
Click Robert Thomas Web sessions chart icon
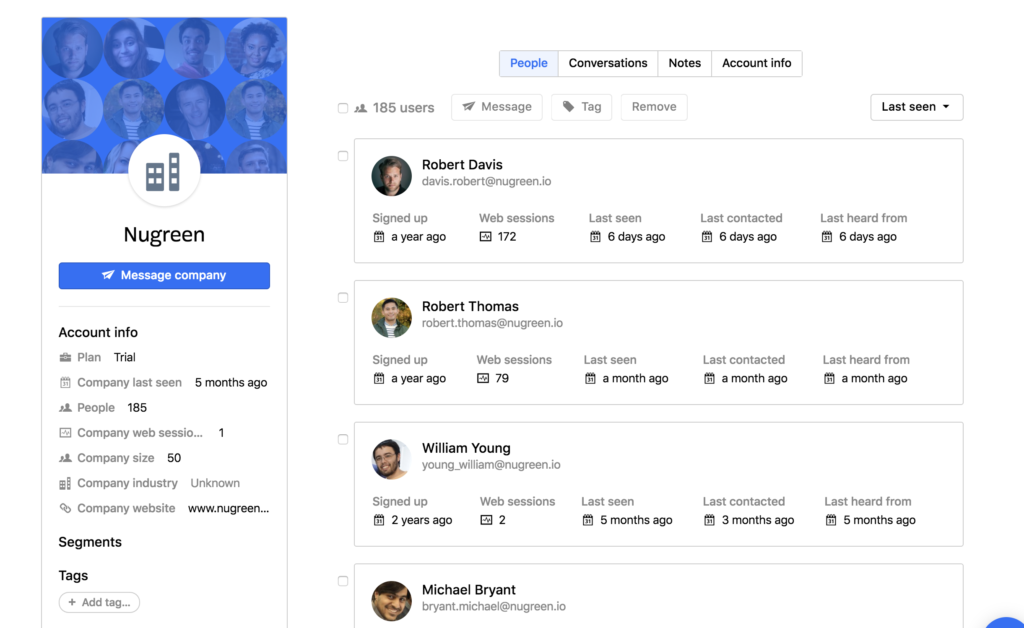[x=483, y=379]
